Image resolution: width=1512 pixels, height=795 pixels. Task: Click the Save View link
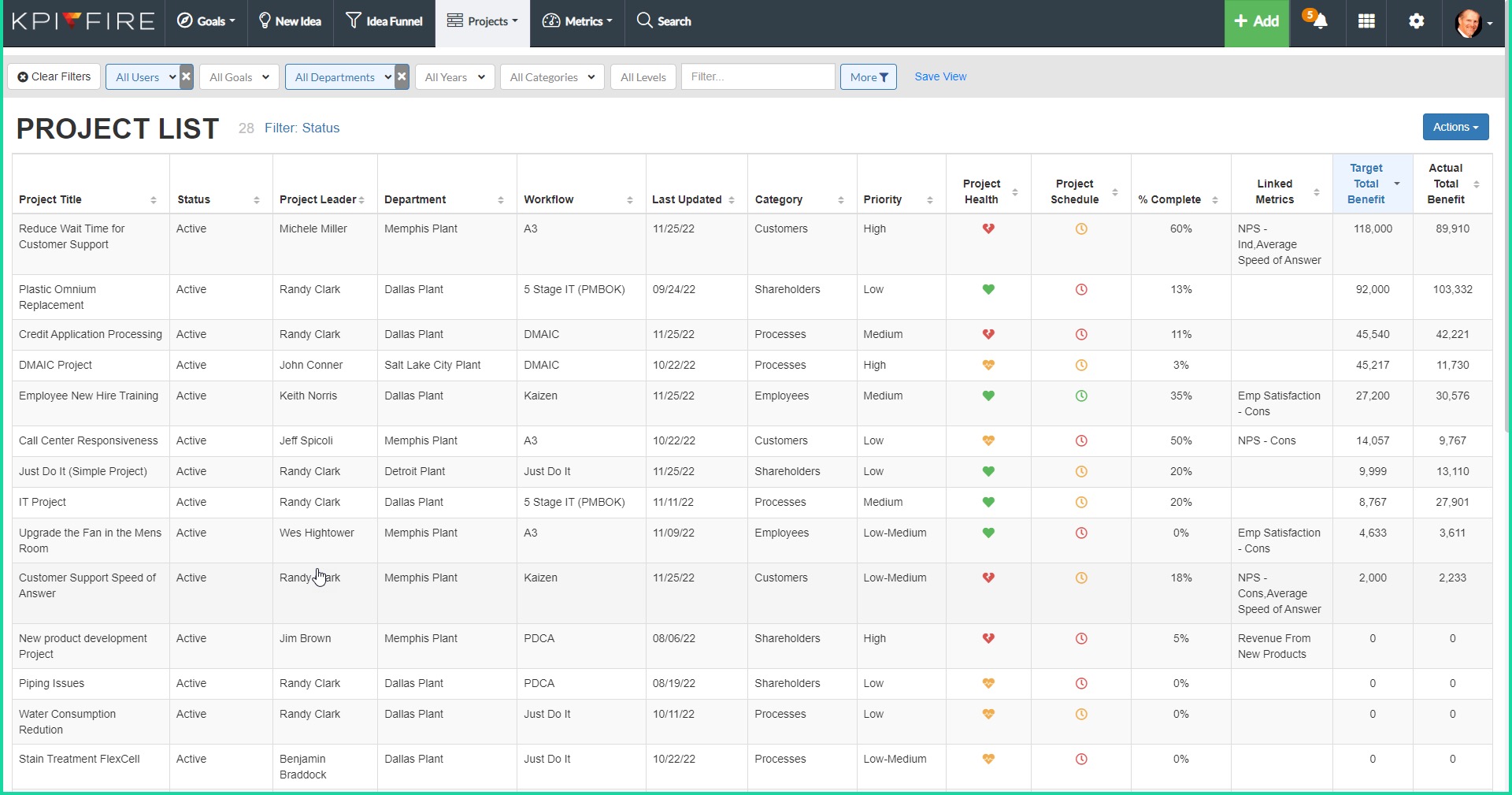coord(940,76)
